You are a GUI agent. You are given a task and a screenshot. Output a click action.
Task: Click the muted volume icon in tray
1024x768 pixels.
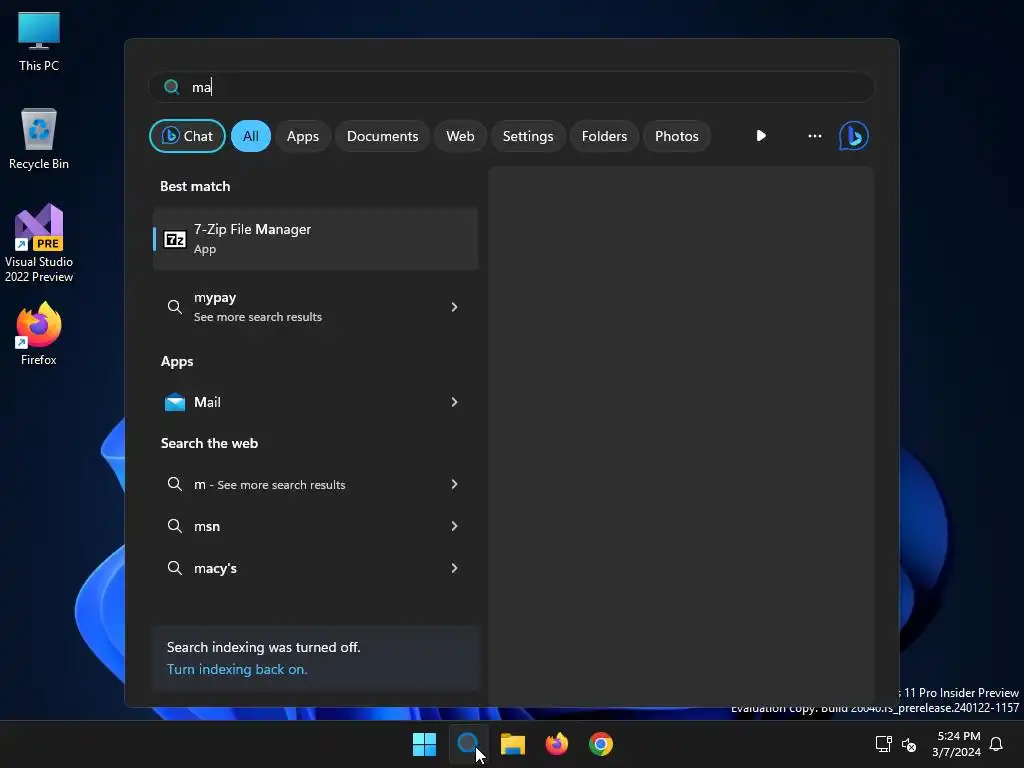(909, 744)
